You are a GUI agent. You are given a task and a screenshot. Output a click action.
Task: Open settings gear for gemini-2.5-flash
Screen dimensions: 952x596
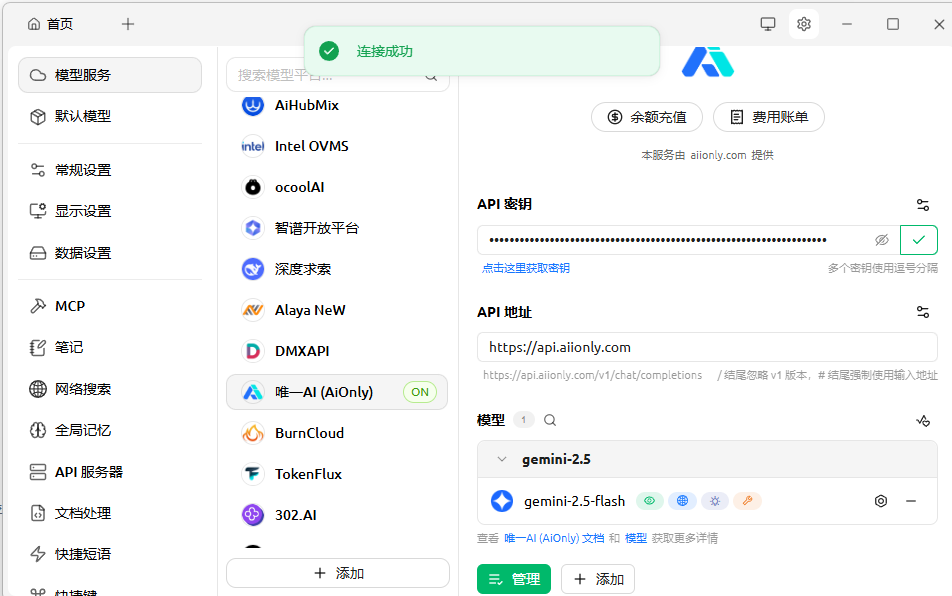[x=881, y=501]
